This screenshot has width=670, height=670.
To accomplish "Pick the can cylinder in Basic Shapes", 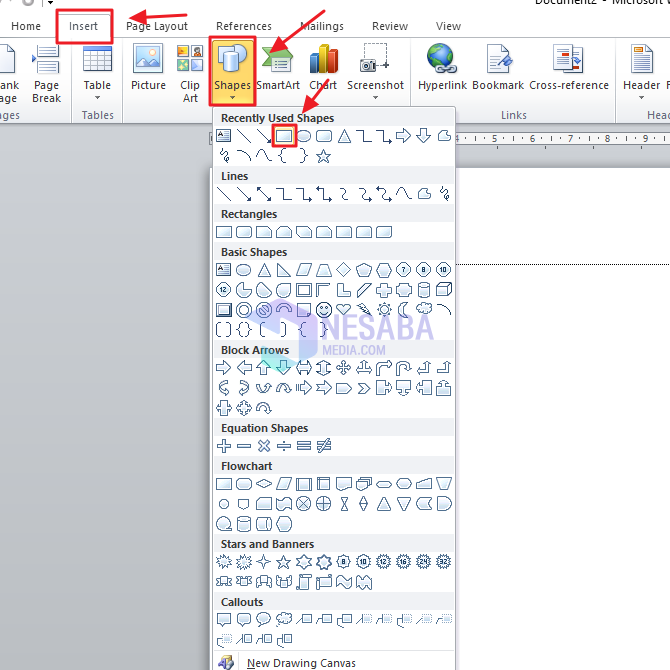I will click(423, 290).
